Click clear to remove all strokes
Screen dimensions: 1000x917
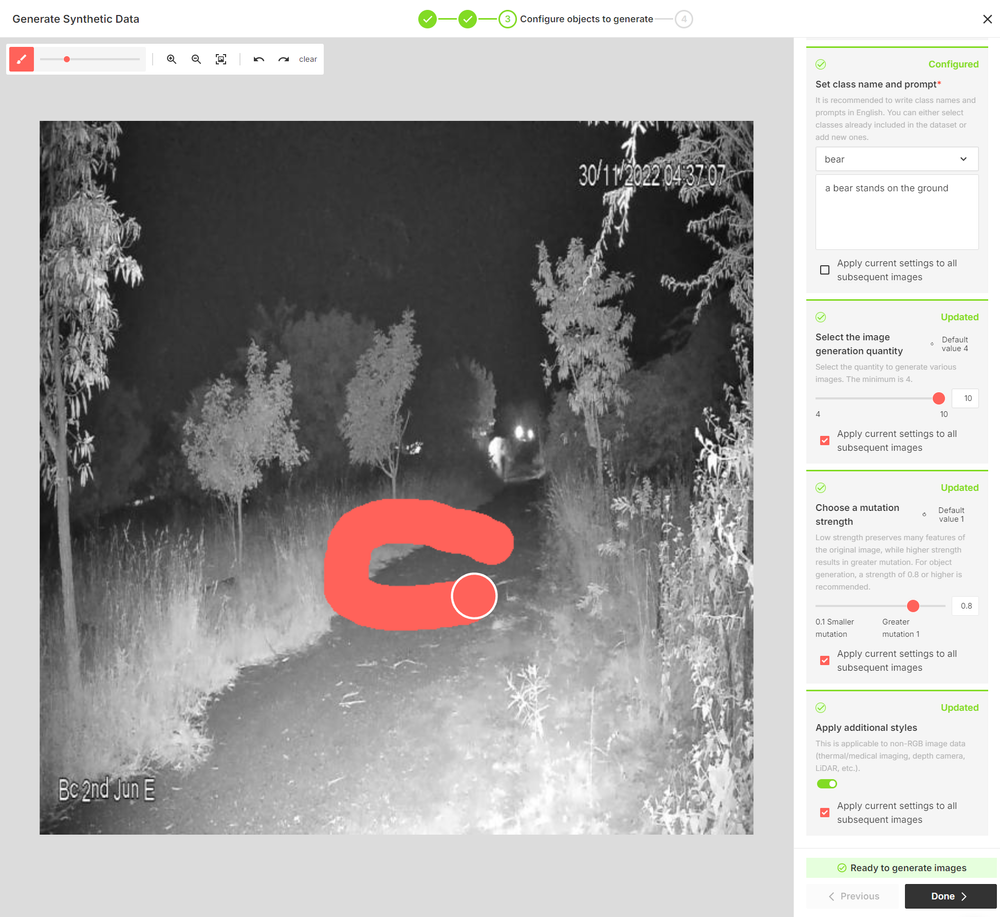click(x=308, y=59)
